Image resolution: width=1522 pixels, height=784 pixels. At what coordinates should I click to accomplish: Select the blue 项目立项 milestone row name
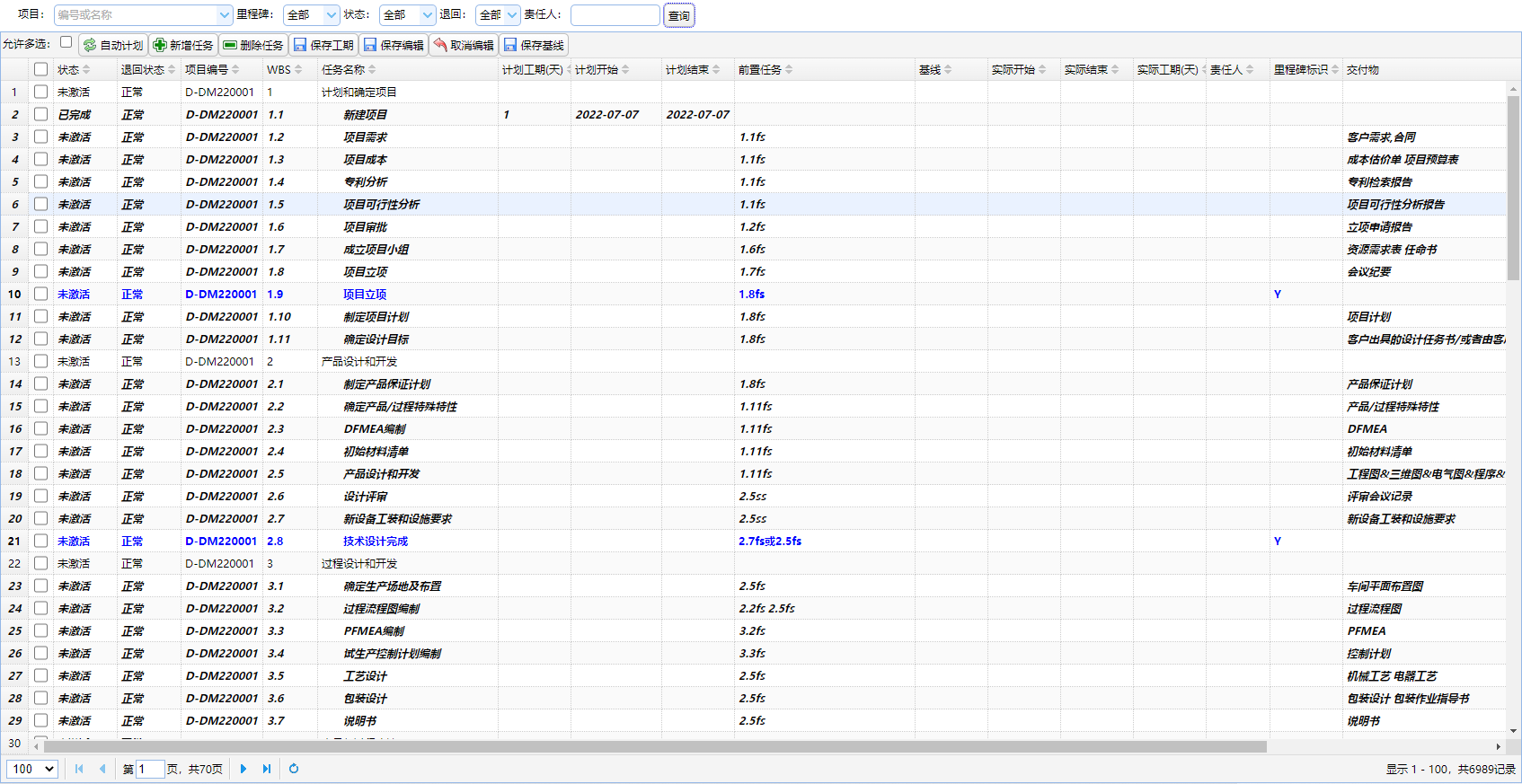[x=365, y=294]
